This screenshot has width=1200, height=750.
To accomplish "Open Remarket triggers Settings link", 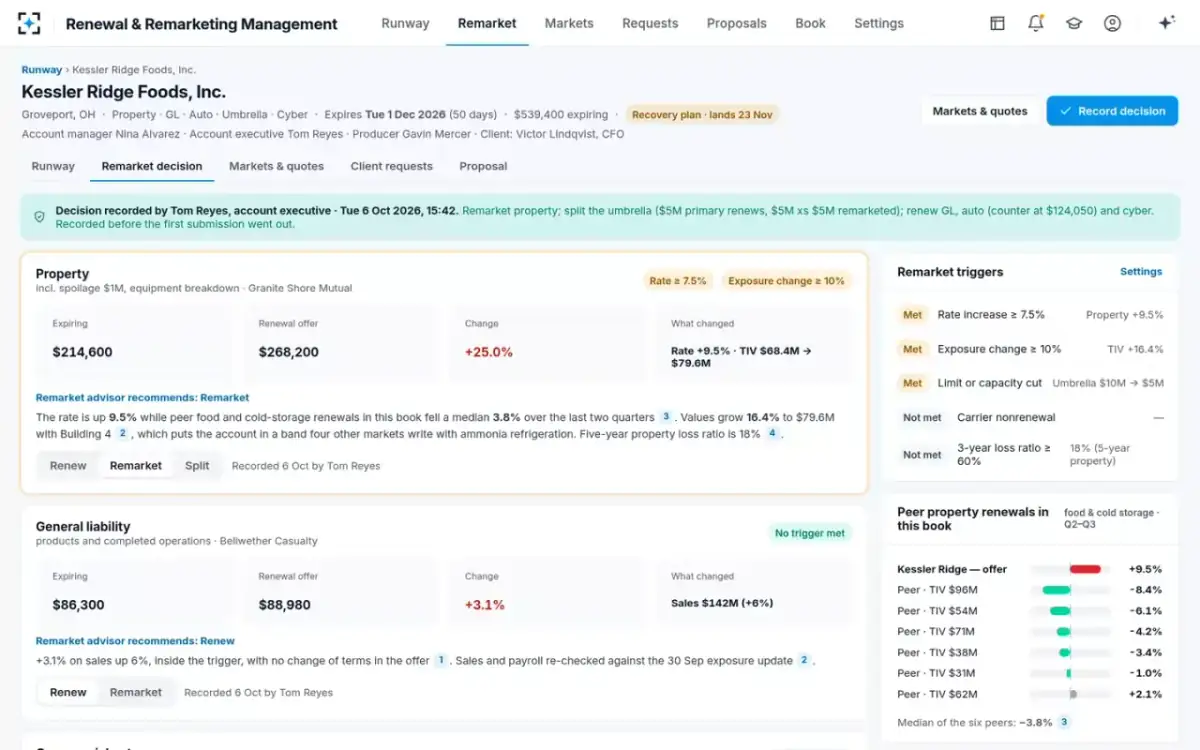I will click(x=1141, y=271).
